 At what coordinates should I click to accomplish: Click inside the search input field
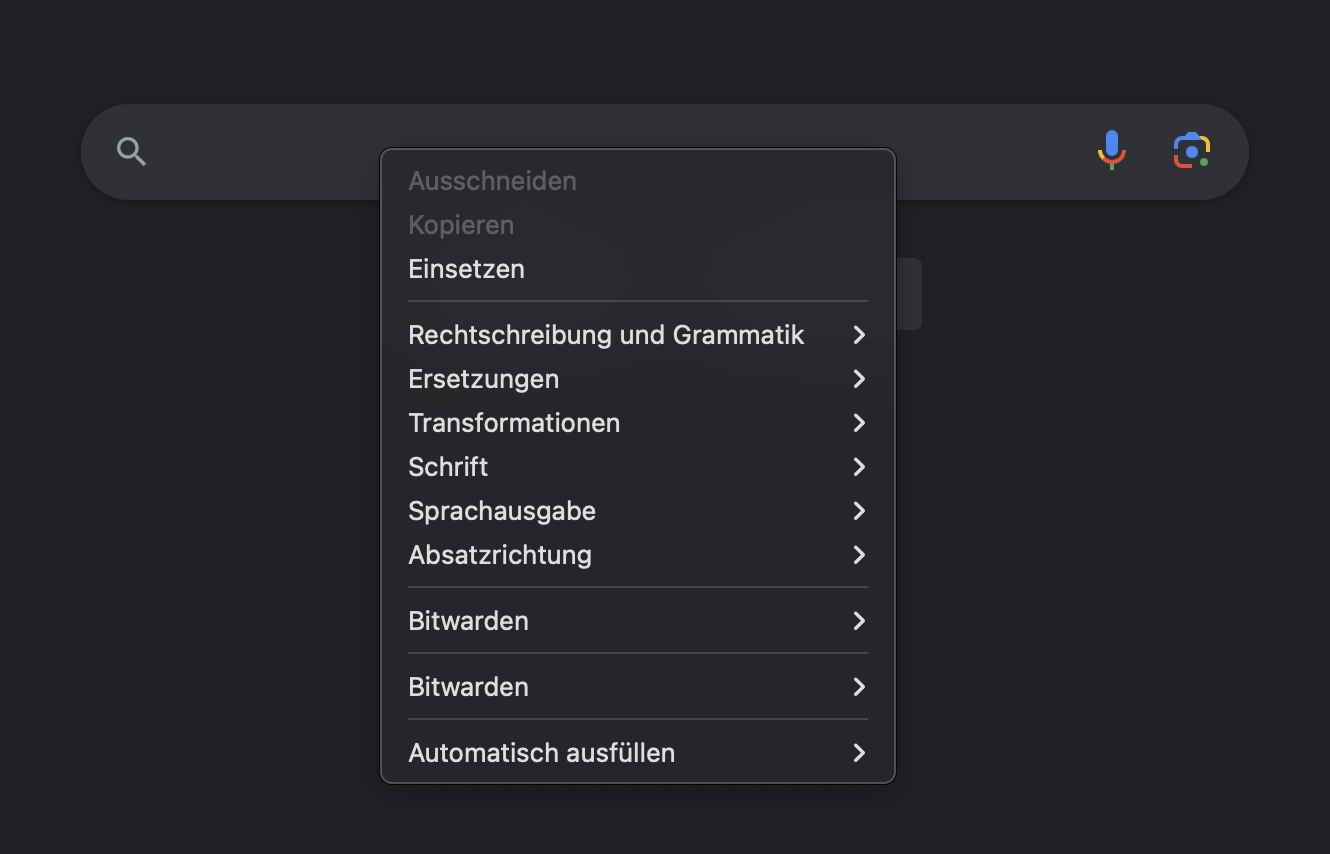(270, 151)
